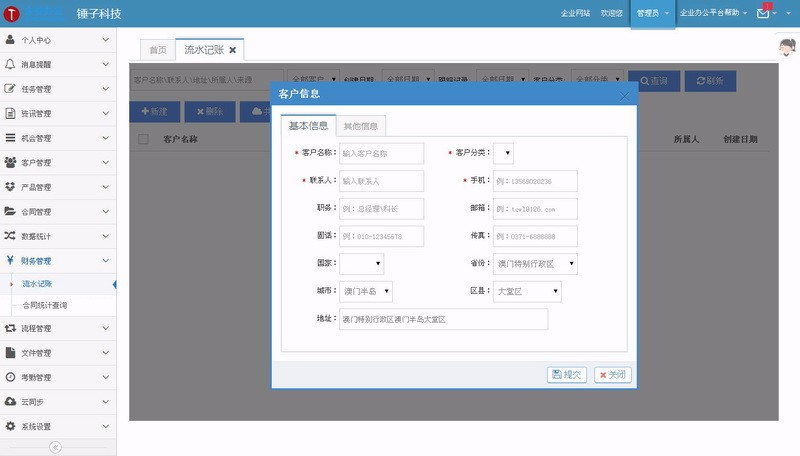
Task: Click the 职务 input field
Action: 381,209
